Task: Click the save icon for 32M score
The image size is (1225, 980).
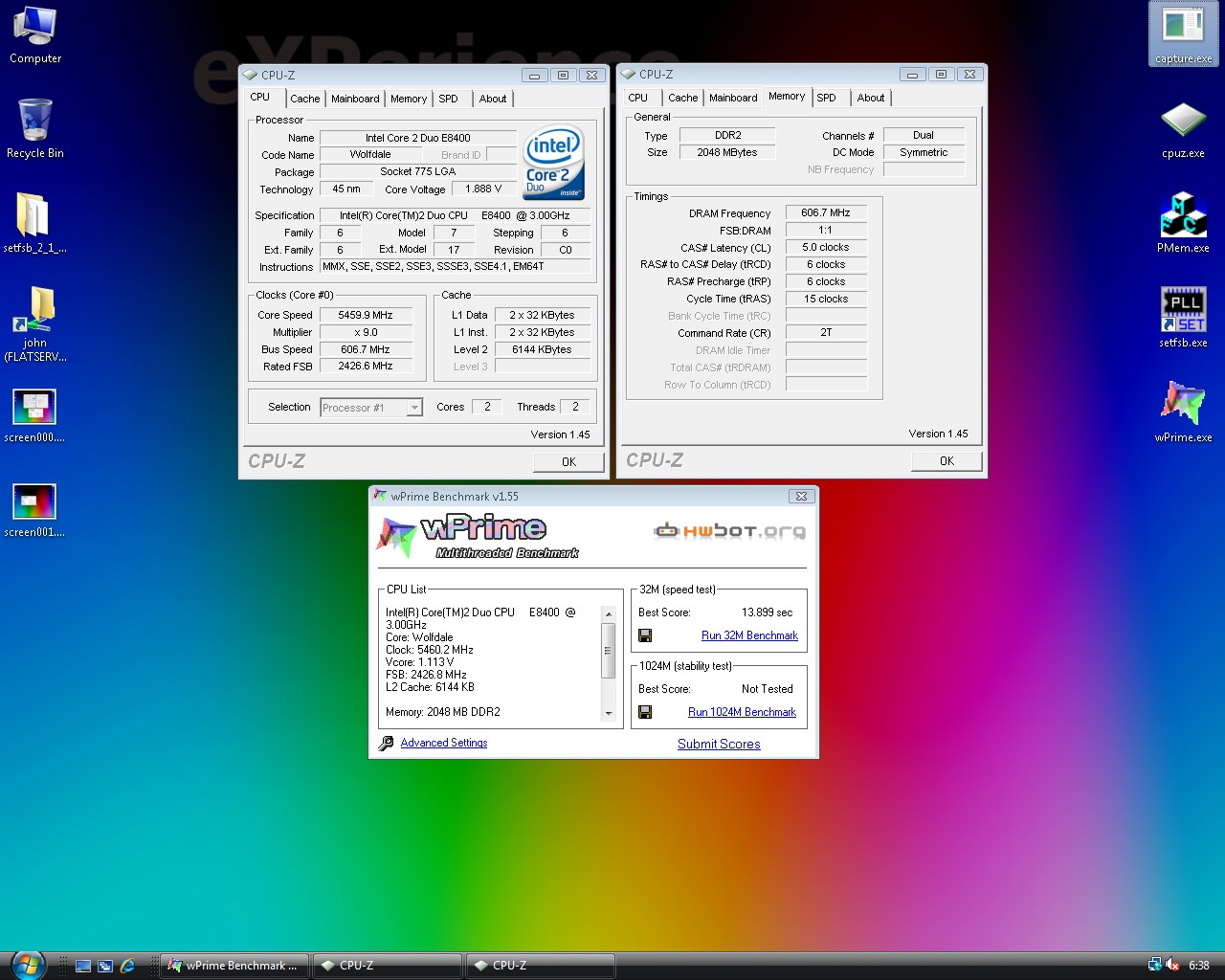Action: coord(645,635)
